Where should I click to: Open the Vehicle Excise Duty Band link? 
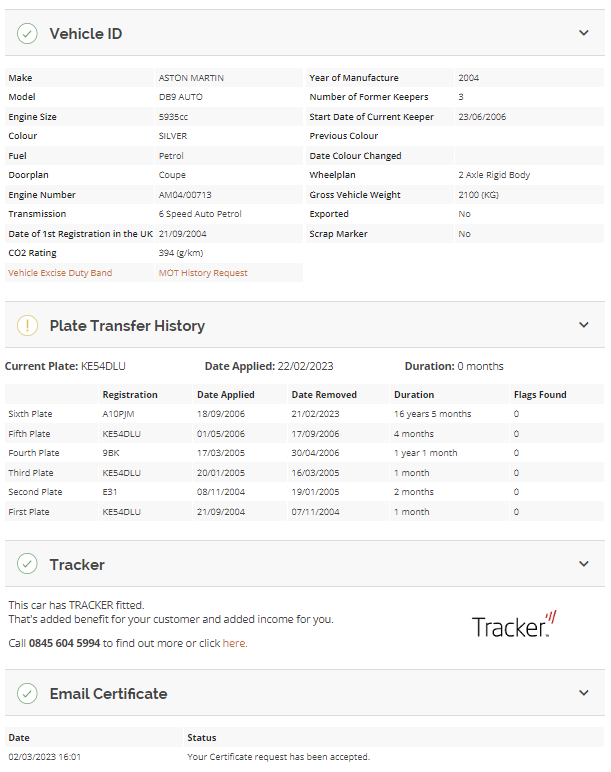(60, 273)
